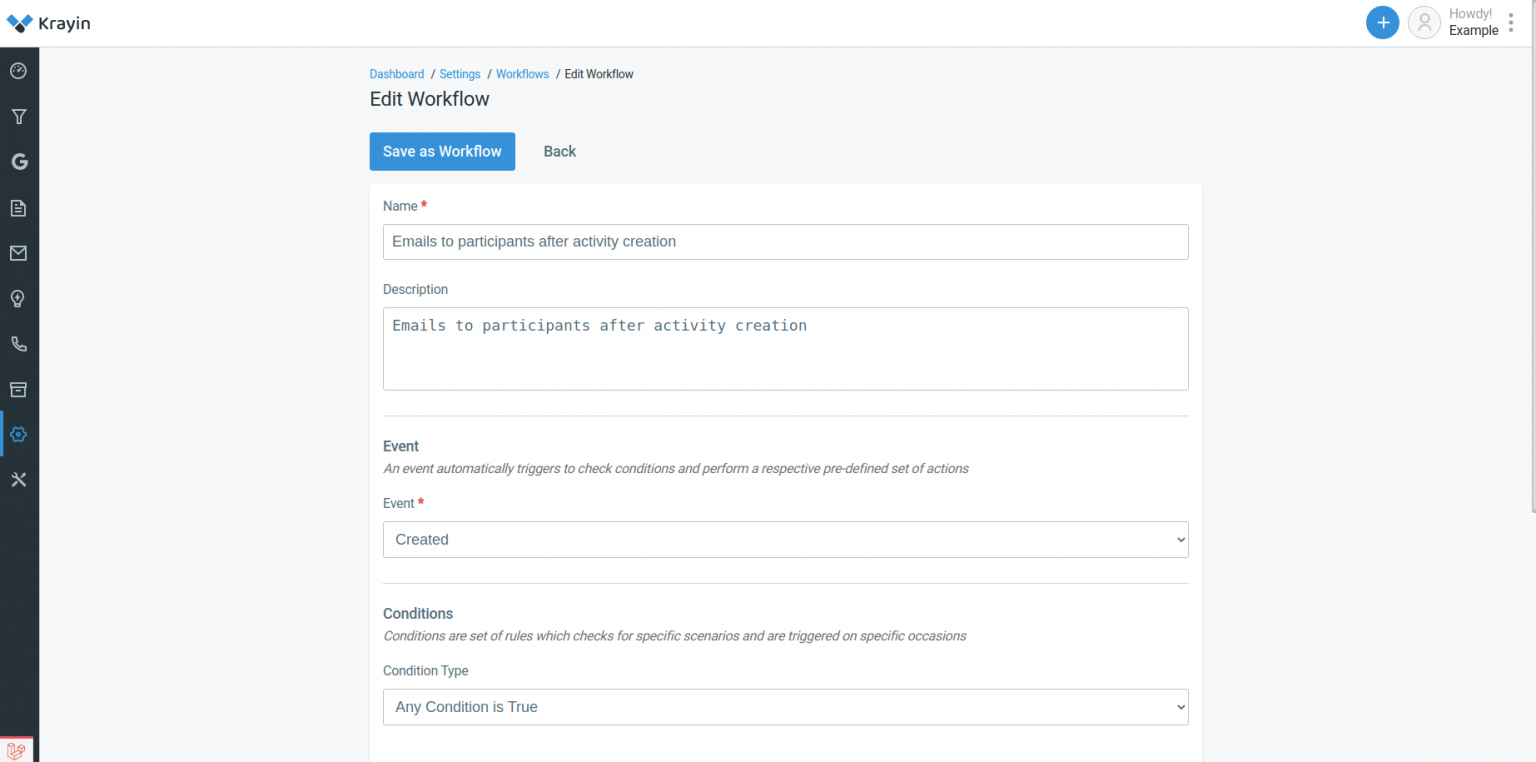Screen dimensions: 1536x762
Task: Open Activities via the phone icon
Action: [19, 343]
